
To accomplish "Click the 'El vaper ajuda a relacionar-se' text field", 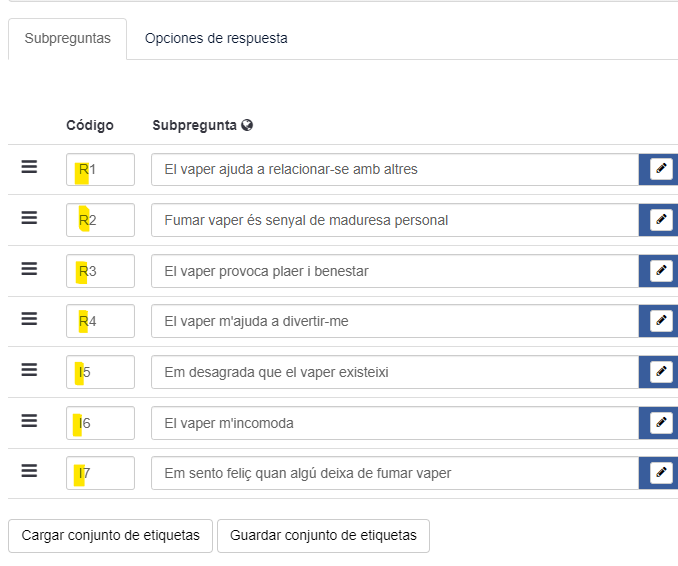I will (x=395, y=169).
